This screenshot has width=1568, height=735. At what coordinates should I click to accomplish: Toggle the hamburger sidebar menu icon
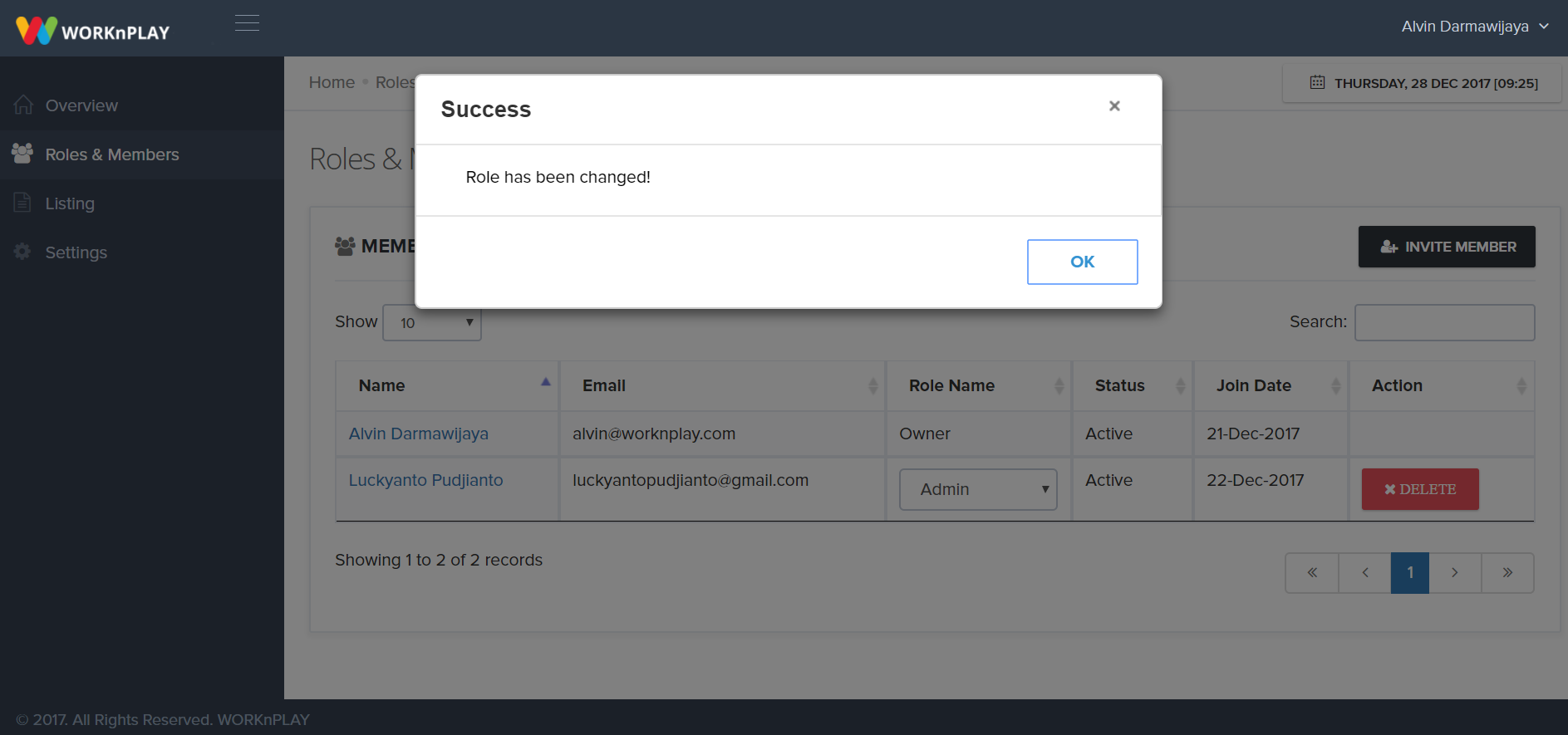coord(247,23)
